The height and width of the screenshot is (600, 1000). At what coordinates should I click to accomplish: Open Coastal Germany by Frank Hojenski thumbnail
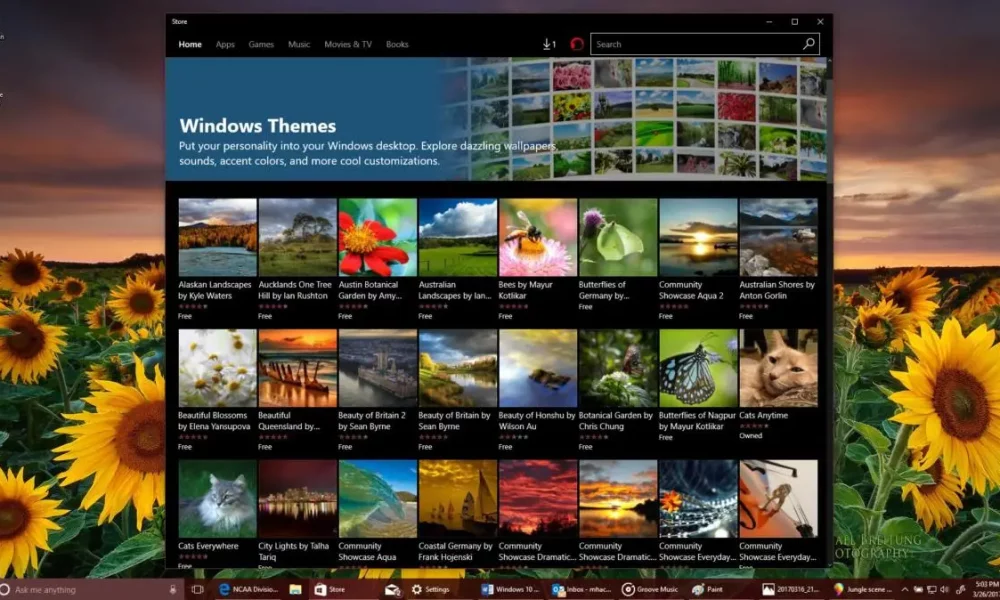(x=458, y=499)
